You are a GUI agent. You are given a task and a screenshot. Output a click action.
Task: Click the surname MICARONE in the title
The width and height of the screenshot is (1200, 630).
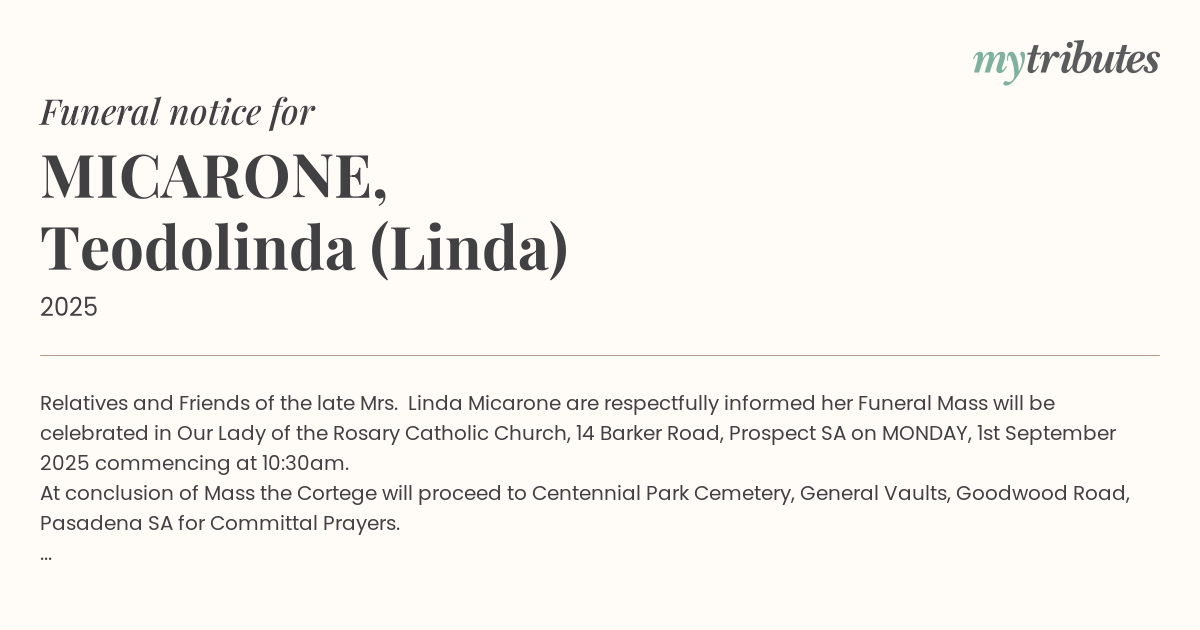point(207,176)
